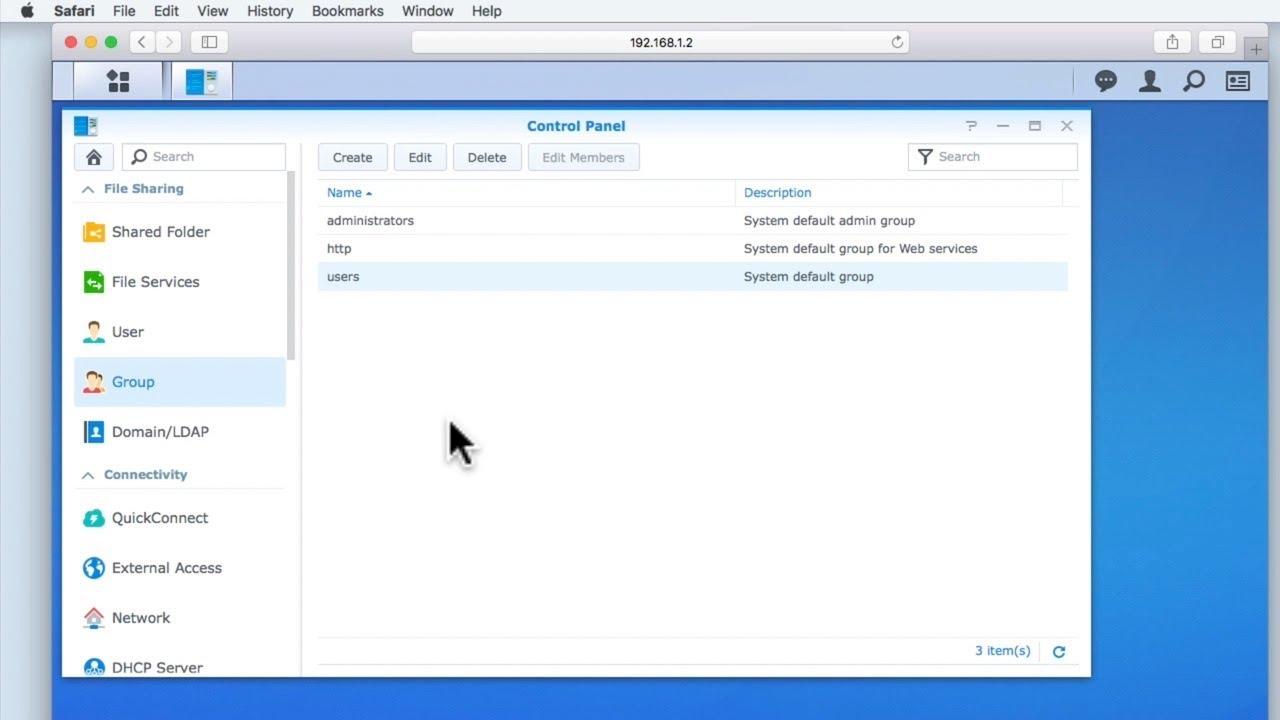Open External Access settings
Screen dimensions: 1280x720
180,568
